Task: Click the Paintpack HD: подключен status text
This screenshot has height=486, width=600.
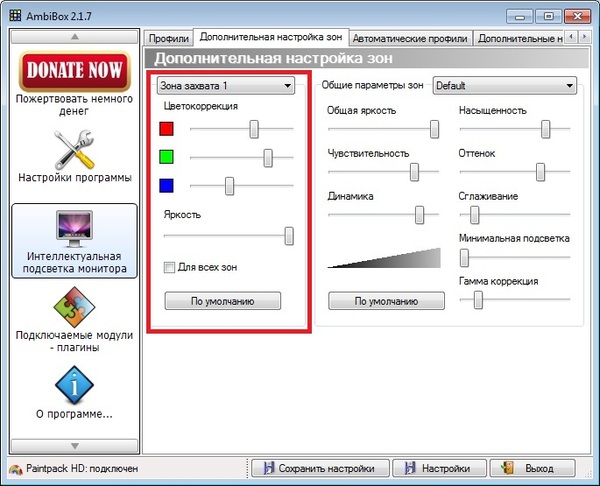Action: point(82,468)
